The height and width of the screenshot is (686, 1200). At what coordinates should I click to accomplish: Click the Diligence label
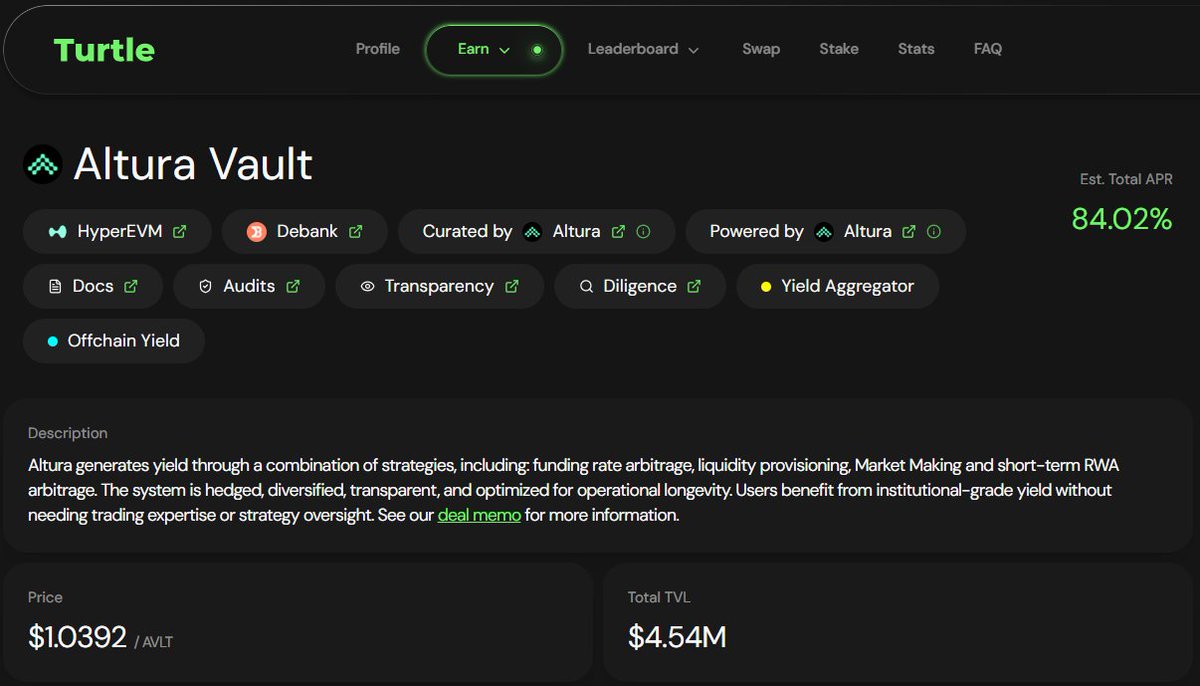click(x=640, y=286)
